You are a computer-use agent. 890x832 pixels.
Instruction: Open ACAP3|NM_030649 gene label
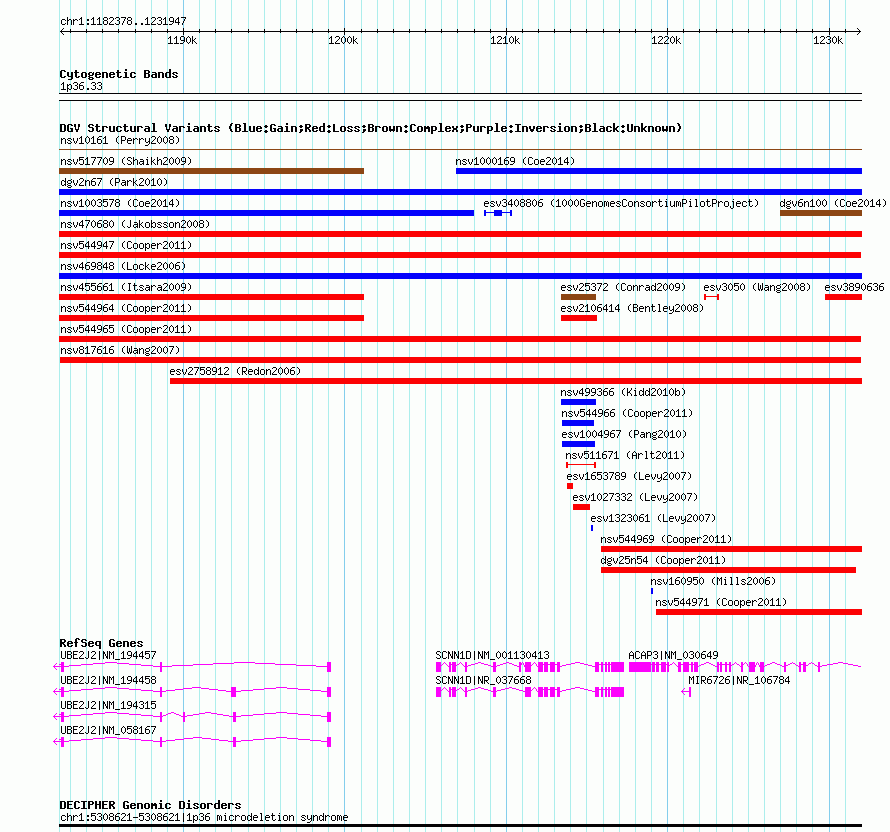click(673, 655)
